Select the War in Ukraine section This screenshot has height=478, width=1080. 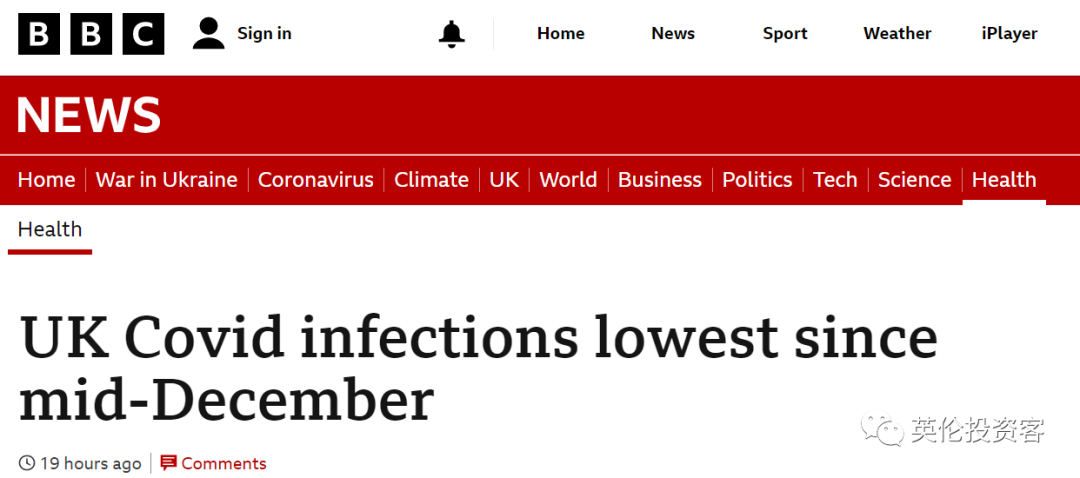click(x=167, y=180)
